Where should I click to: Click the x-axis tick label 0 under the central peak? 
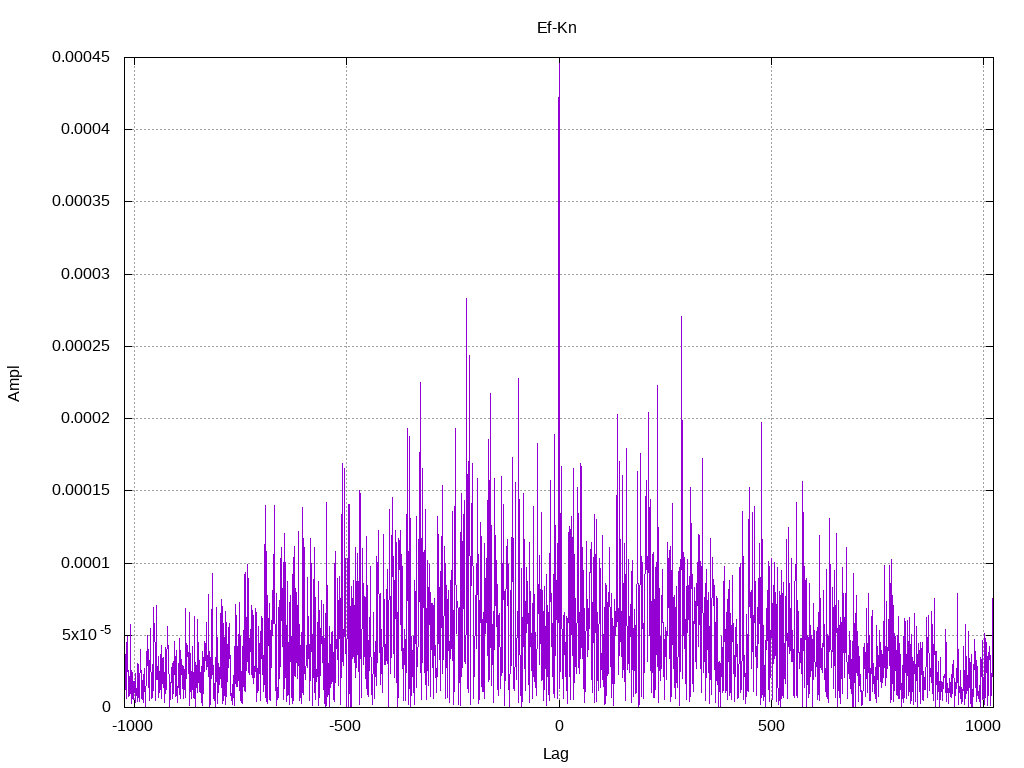coord(559,726)
